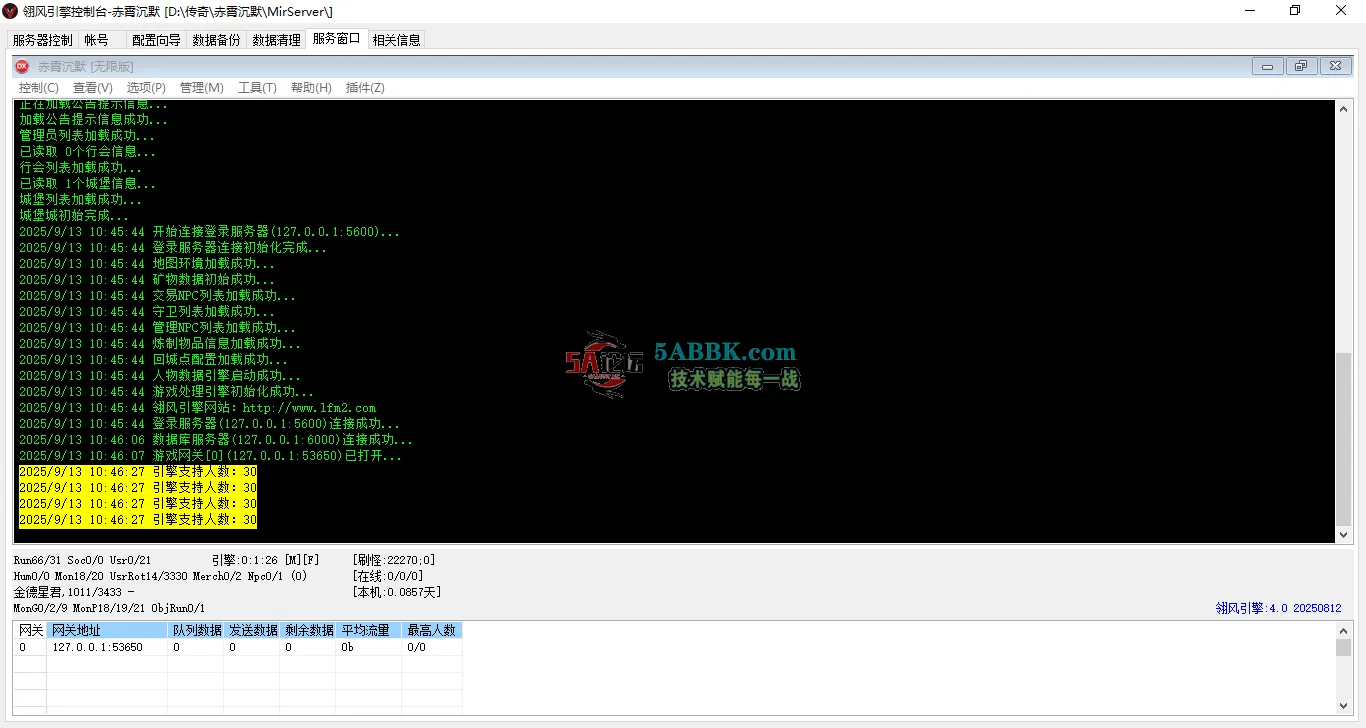The height and width of the screenshot is (728, 1366).
Task: Click the 平均流量 column header
Action: [x=369, y=630]
